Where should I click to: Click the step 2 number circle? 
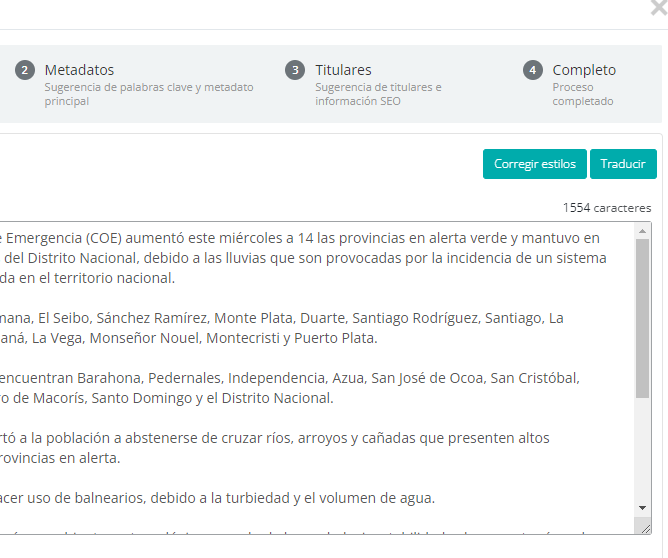tap(24, 70)
